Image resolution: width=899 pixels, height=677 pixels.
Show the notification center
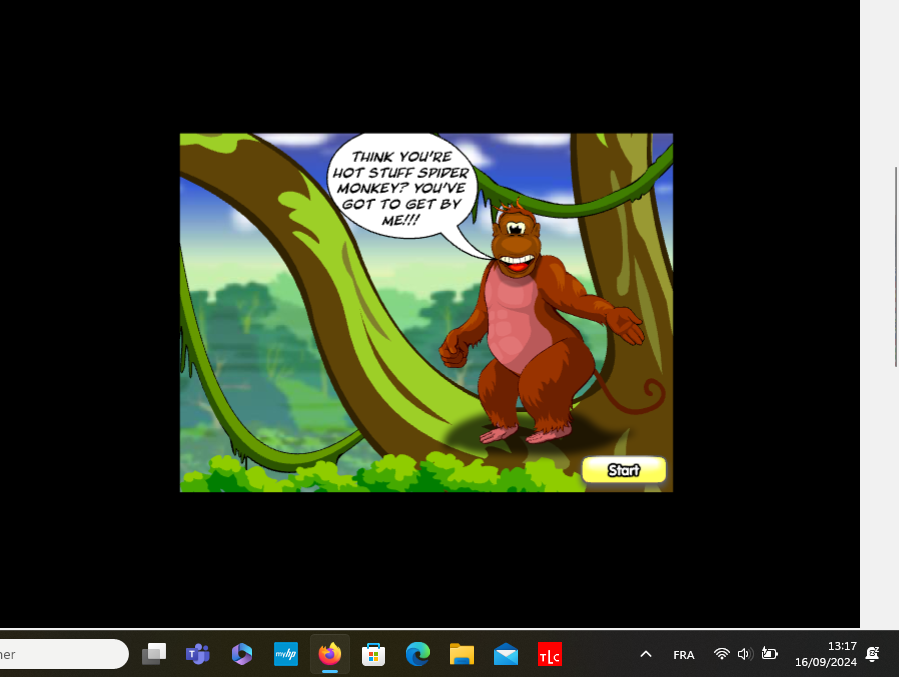(x=872, y=654)
